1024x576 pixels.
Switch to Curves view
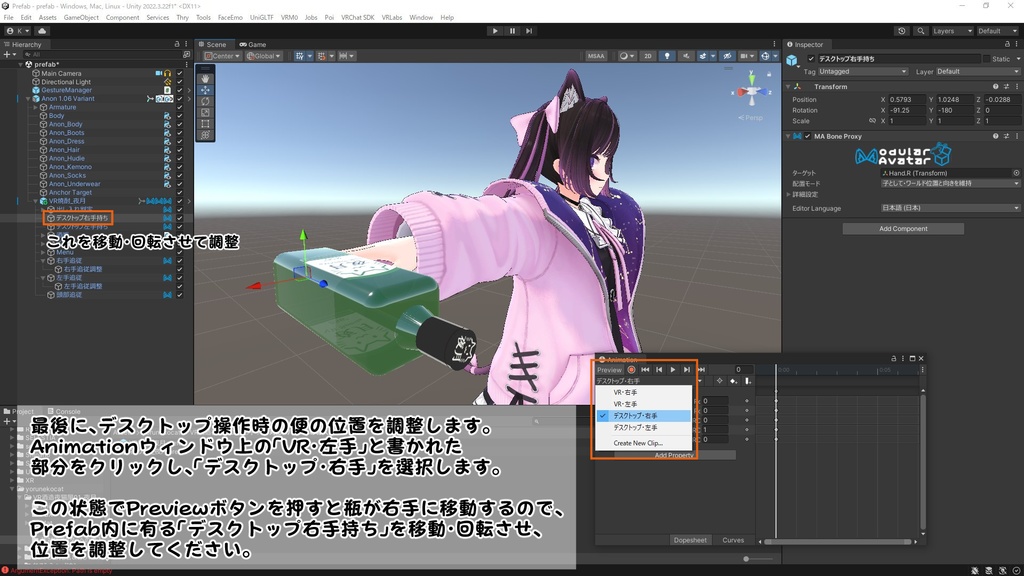point(733,540)
